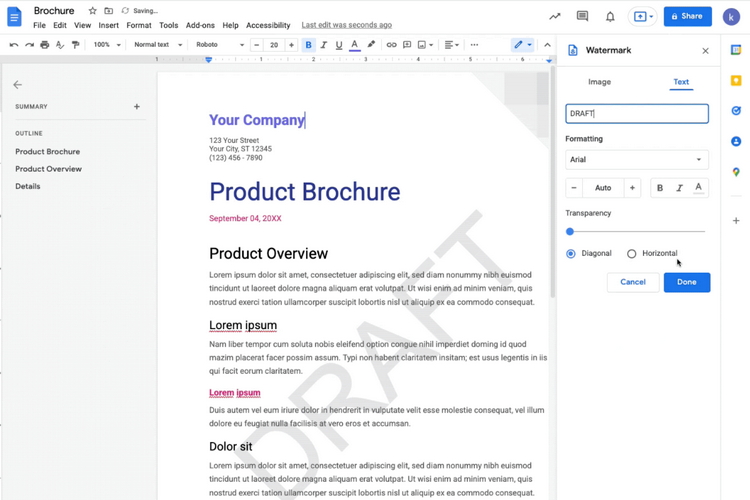750x500 pixels.
Task: Open the text alignment dropdown
Action: [x=452, y=44]
